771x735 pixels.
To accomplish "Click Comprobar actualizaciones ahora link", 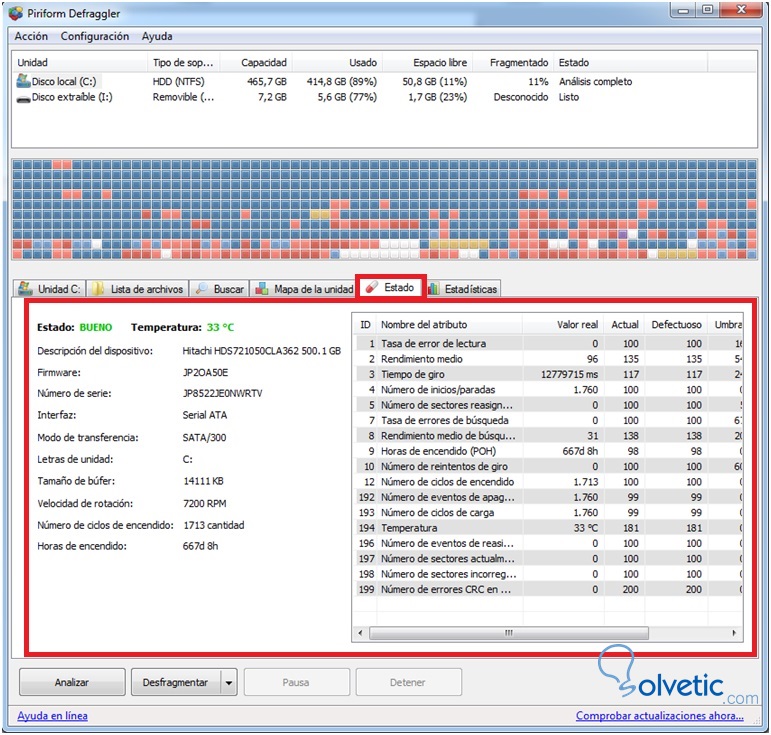I will coord(659,716).
